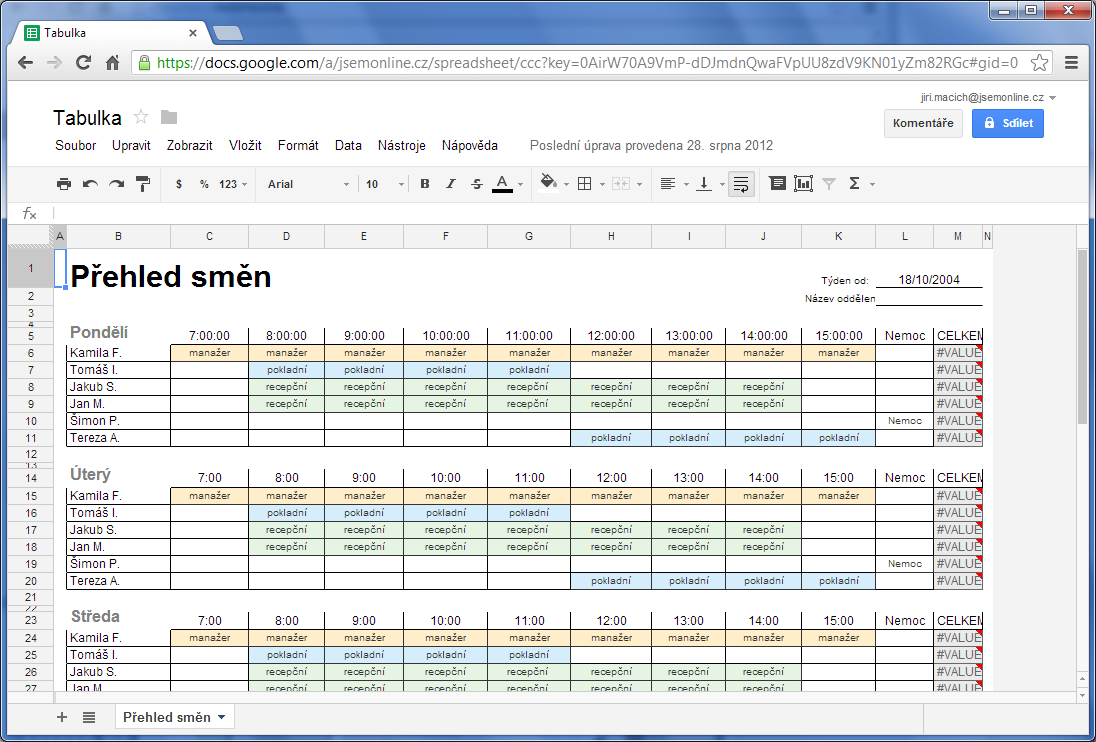Insert a chart
Screen dimensions: 1096x742
803,183
